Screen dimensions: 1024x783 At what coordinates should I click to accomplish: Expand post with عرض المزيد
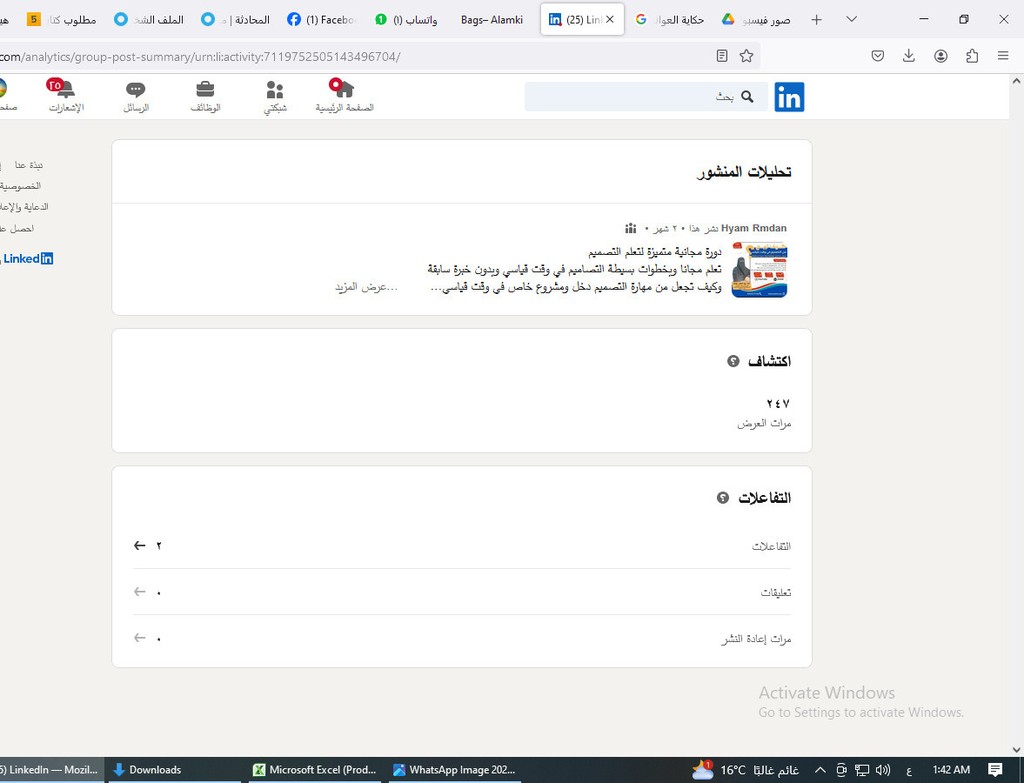pos(366,287)
